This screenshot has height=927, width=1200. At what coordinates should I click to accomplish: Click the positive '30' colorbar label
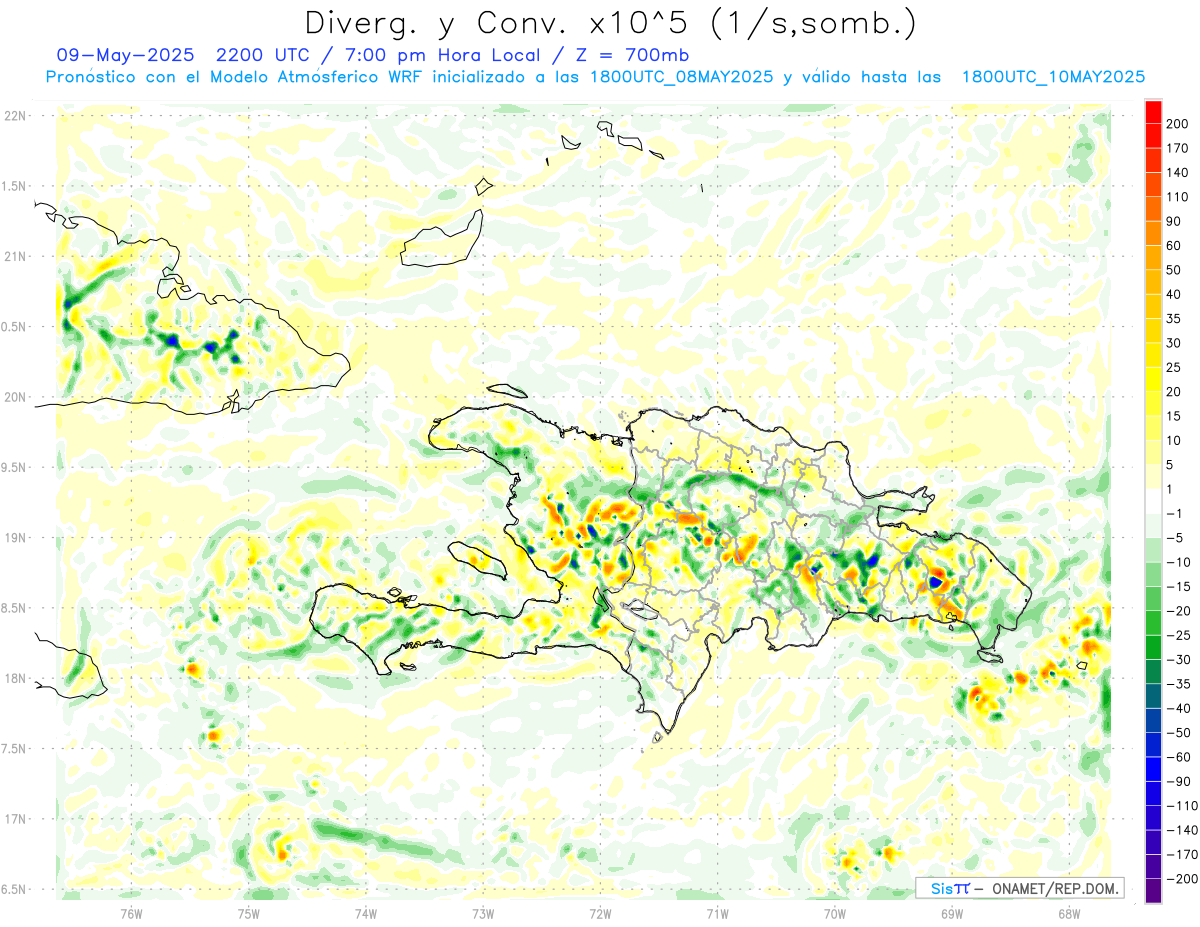pos(1174,343)
